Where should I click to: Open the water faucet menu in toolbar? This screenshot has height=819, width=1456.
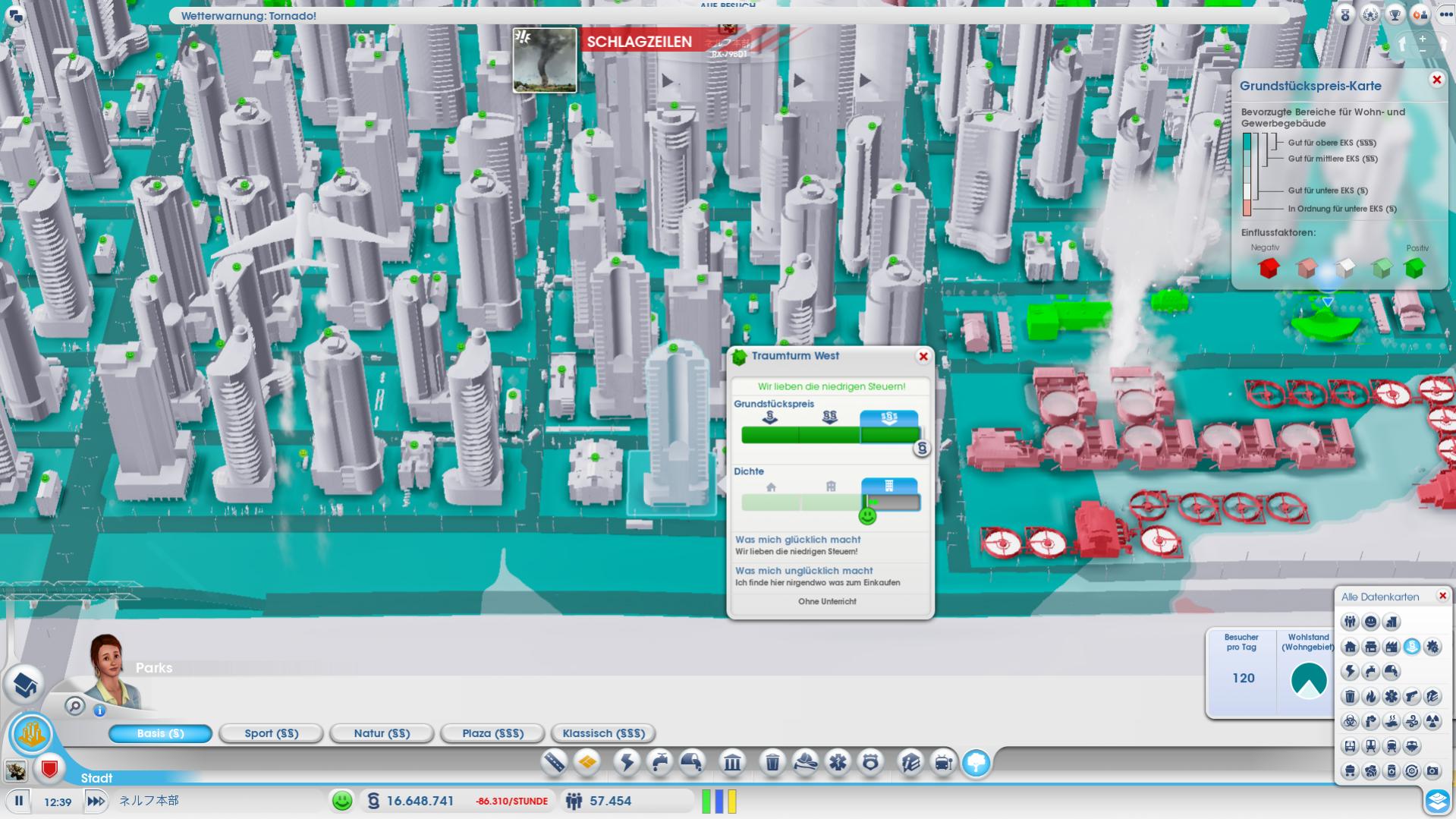660,761
